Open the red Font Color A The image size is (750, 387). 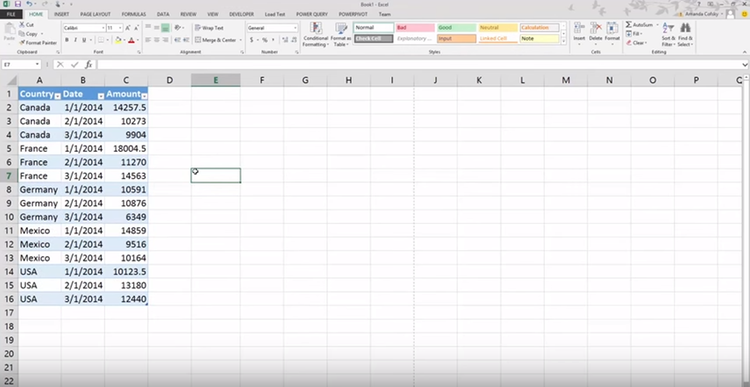pyautogui.click(x=131, y=40)
